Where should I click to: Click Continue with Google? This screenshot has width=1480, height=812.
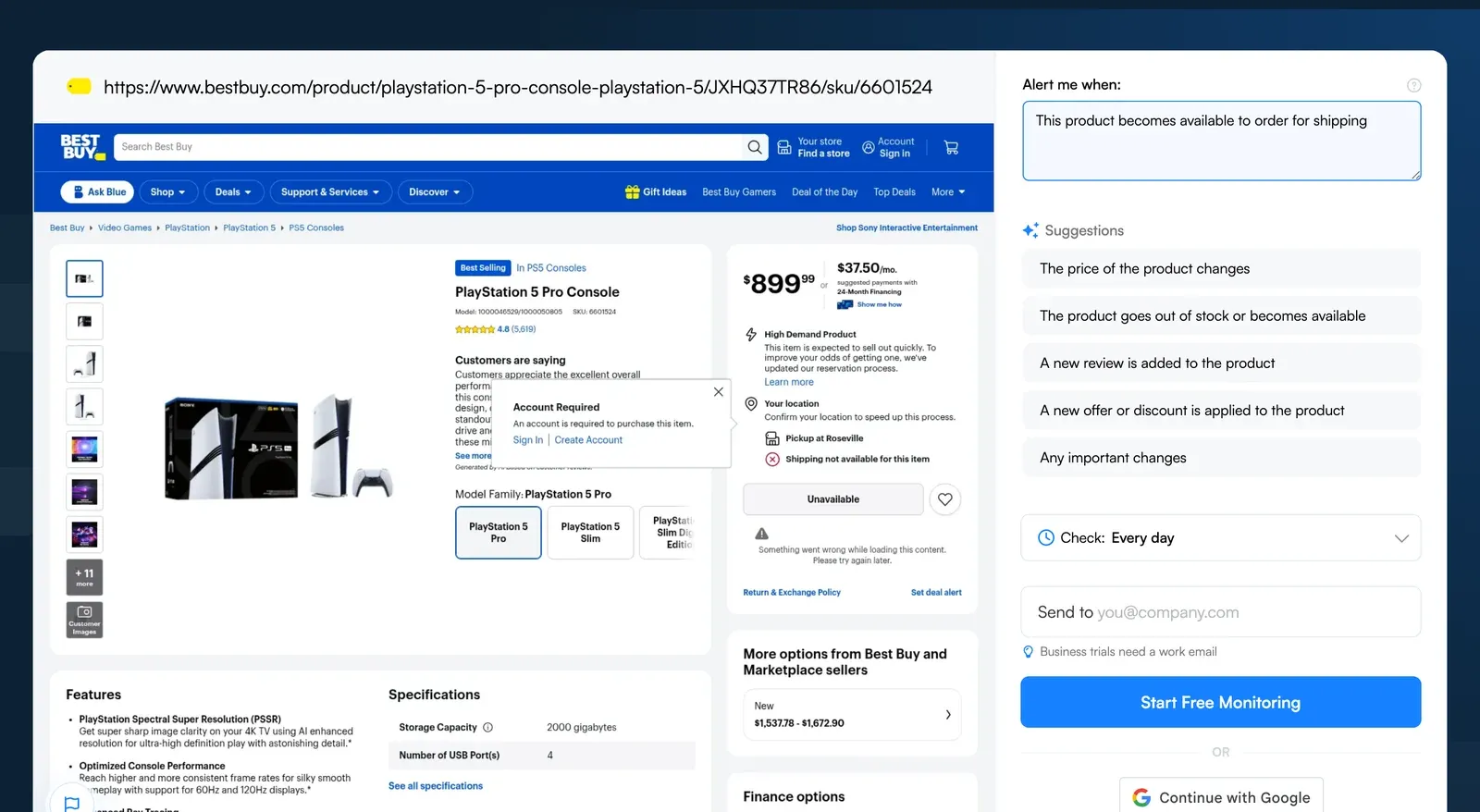click(1221, 797)
